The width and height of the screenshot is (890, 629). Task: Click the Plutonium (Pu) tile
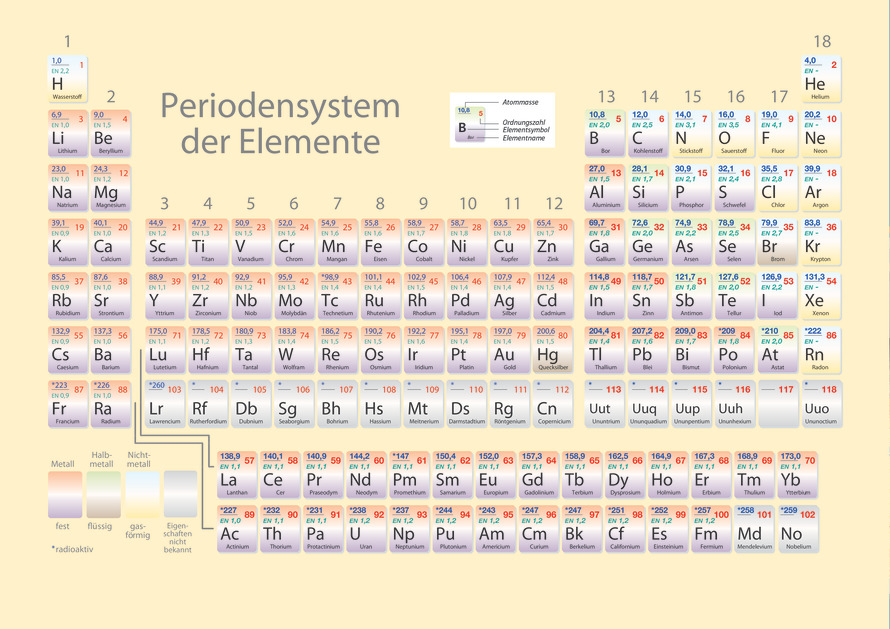[x=452, y=529]
